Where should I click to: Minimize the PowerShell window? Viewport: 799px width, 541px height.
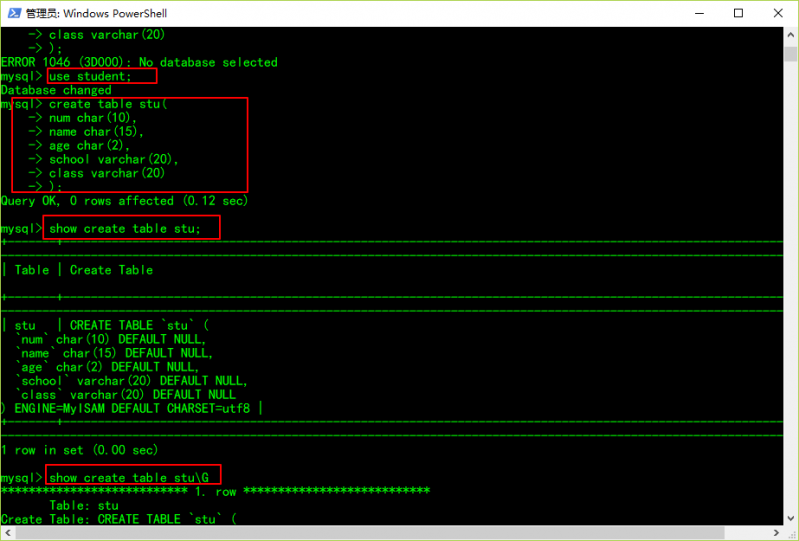click(693, 13)
